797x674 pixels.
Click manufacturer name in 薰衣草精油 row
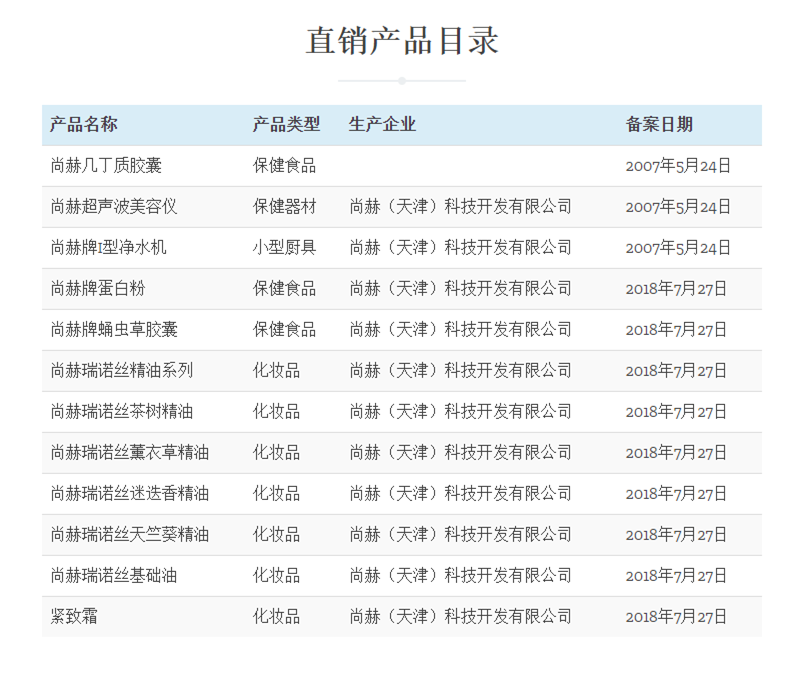click(x=461, y=453)
